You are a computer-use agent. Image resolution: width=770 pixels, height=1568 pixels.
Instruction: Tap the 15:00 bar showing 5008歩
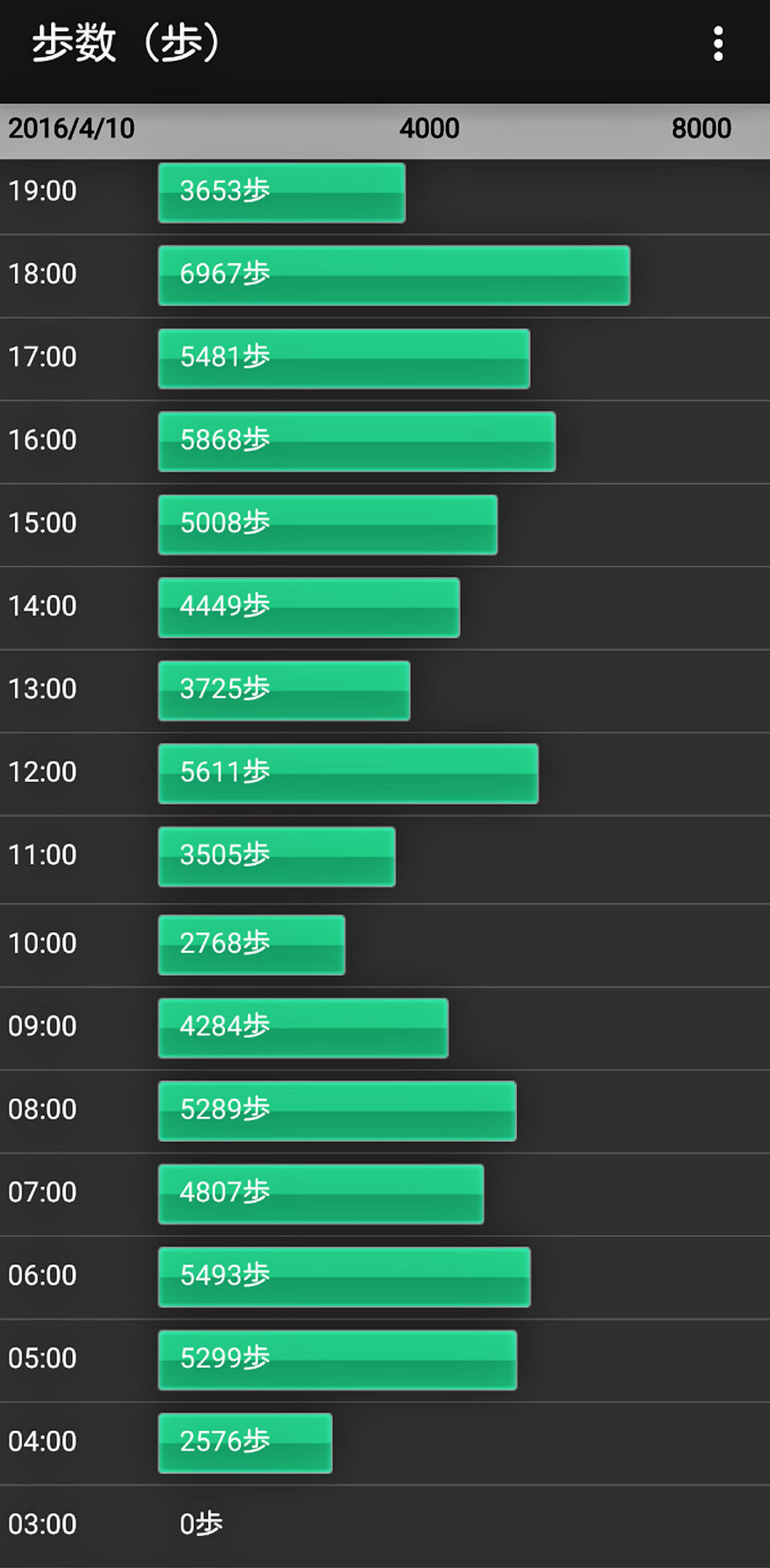328,525
